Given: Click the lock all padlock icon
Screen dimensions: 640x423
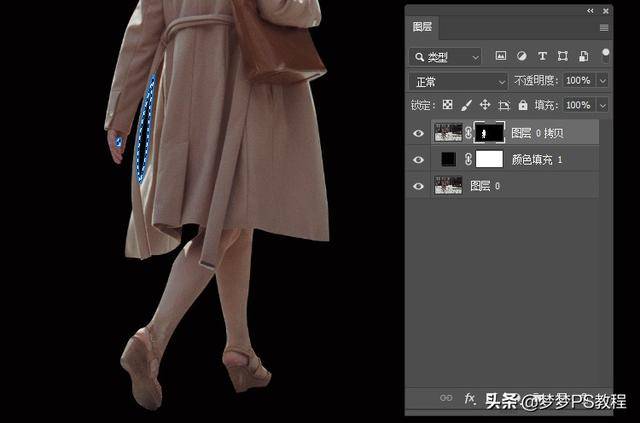Looking at the screenshot, I should 522,105.
